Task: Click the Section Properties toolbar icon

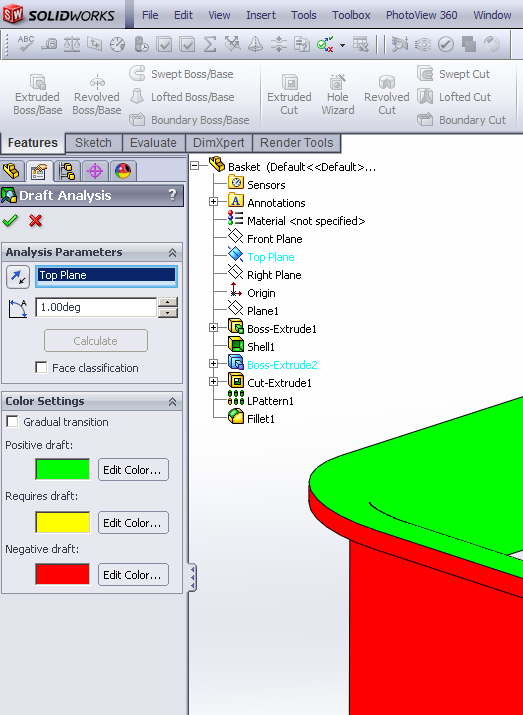Action: pos(94,44)
